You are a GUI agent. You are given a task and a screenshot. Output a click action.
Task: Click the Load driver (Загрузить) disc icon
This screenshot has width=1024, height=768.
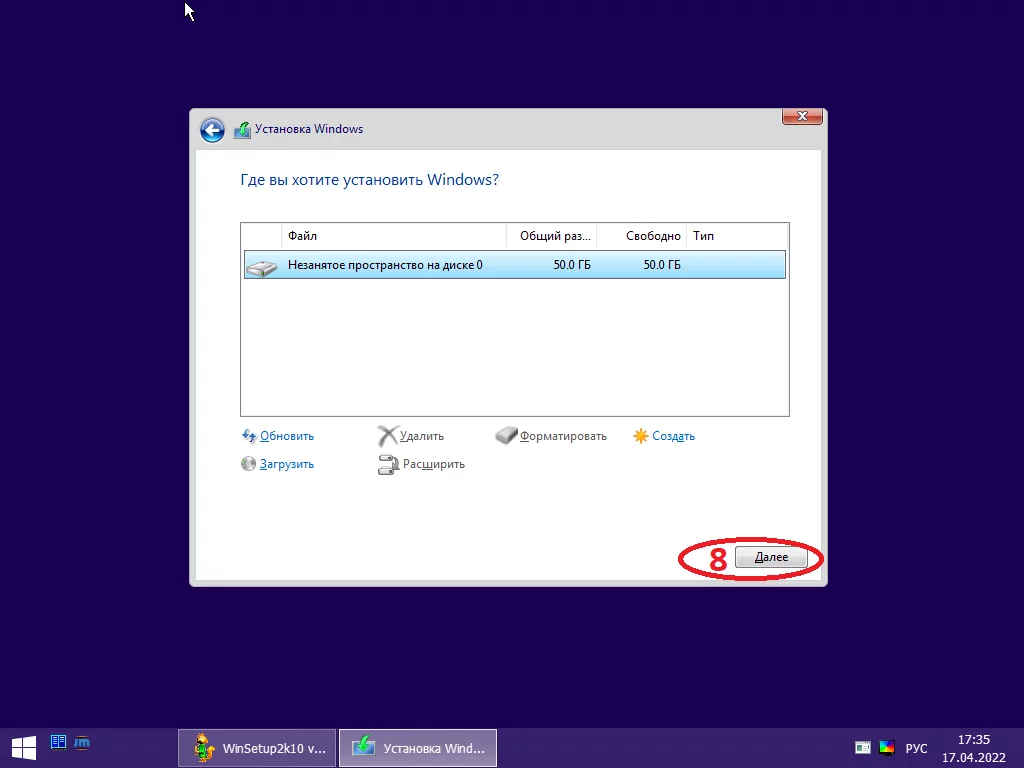pos(248,464)
